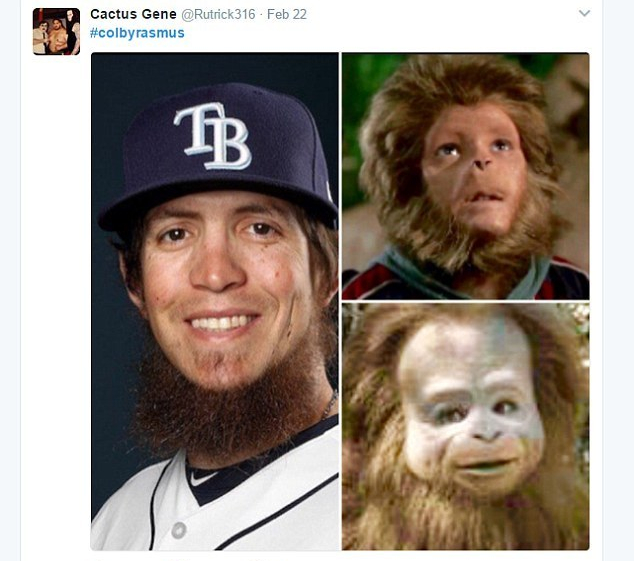
Task: View the creature wearing the red striped jacket
Action: click(465, 176)
